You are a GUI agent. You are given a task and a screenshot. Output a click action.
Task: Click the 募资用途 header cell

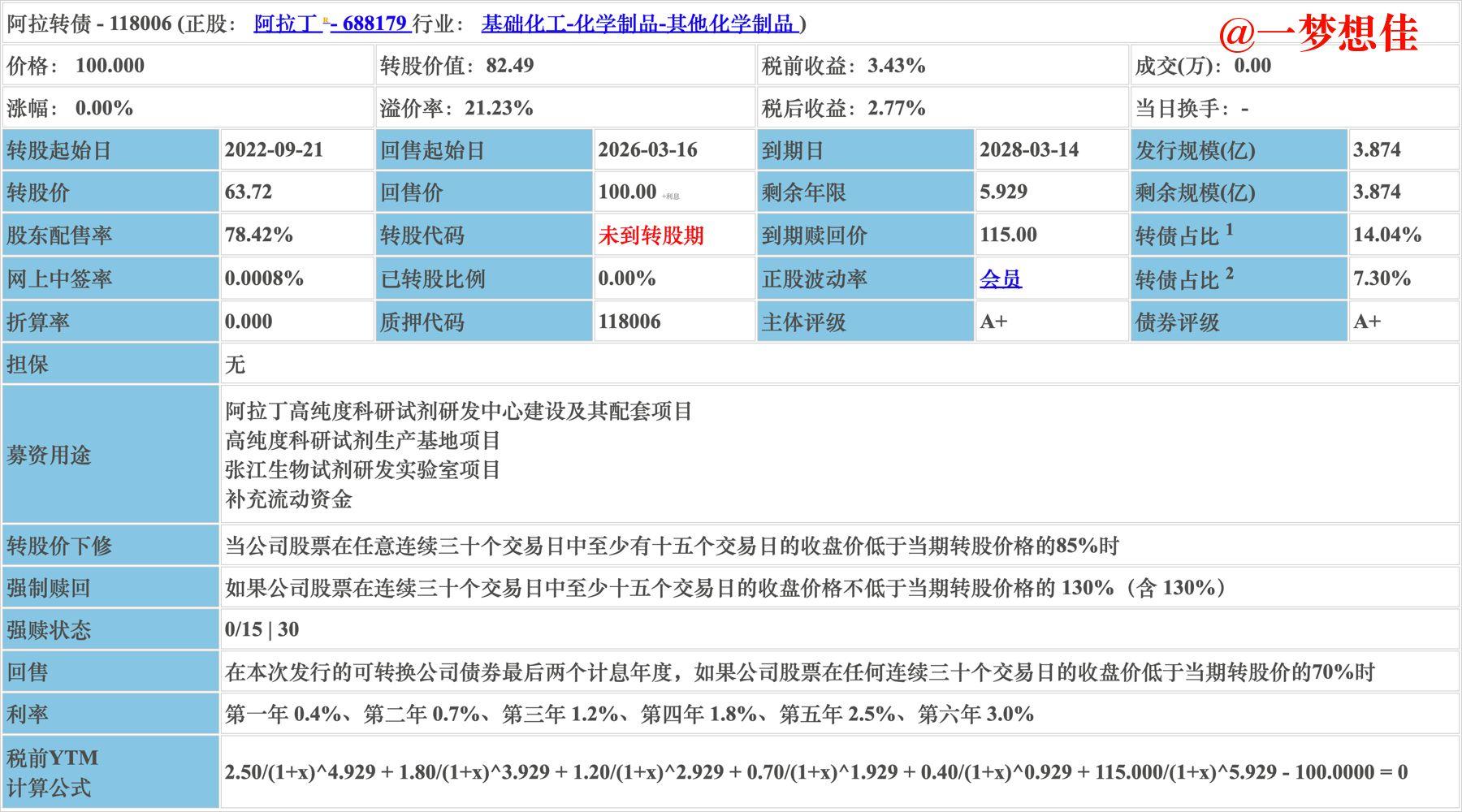point(110,455)
